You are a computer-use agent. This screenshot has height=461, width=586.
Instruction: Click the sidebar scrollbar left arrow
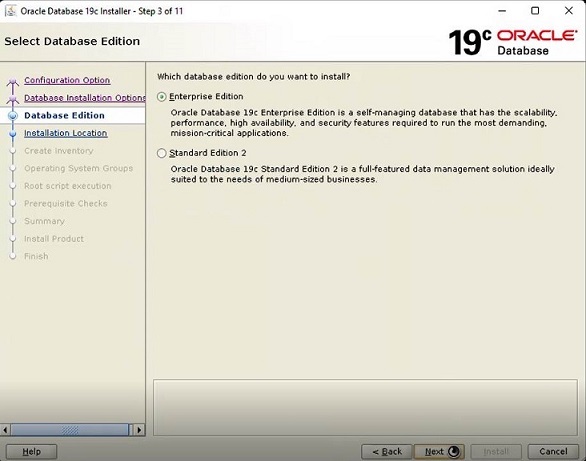[5, 430]
